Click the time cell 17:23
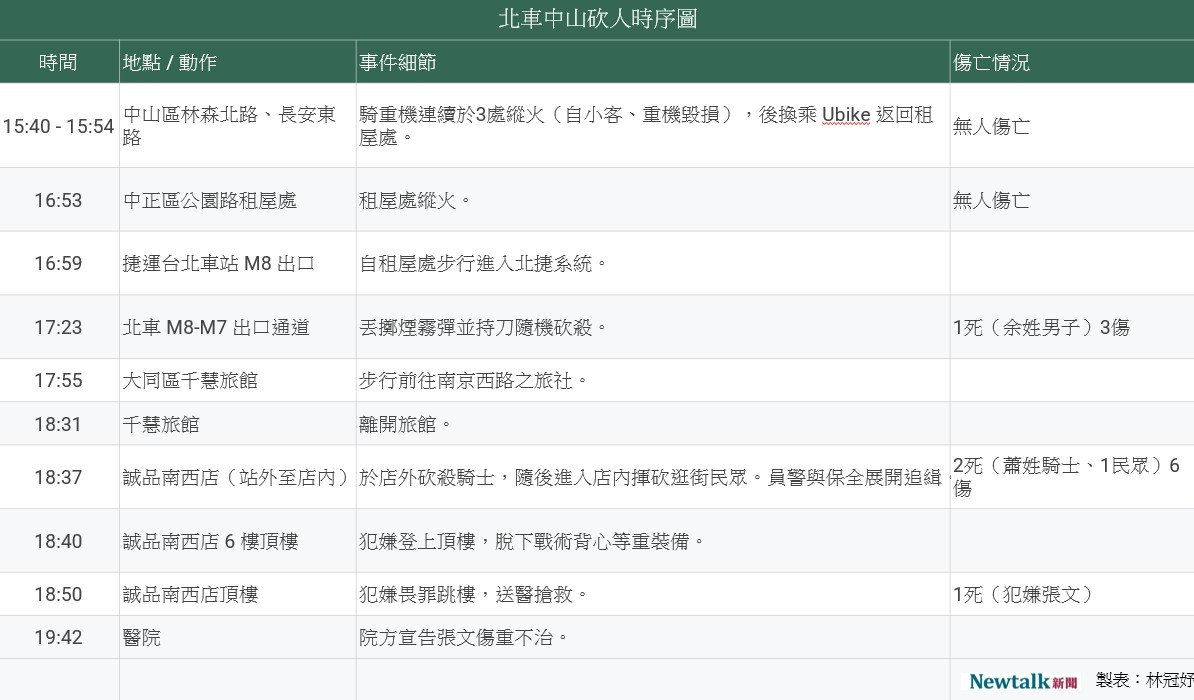The width and height of the screenshot is (1194, 700). (x=58, y=328)
